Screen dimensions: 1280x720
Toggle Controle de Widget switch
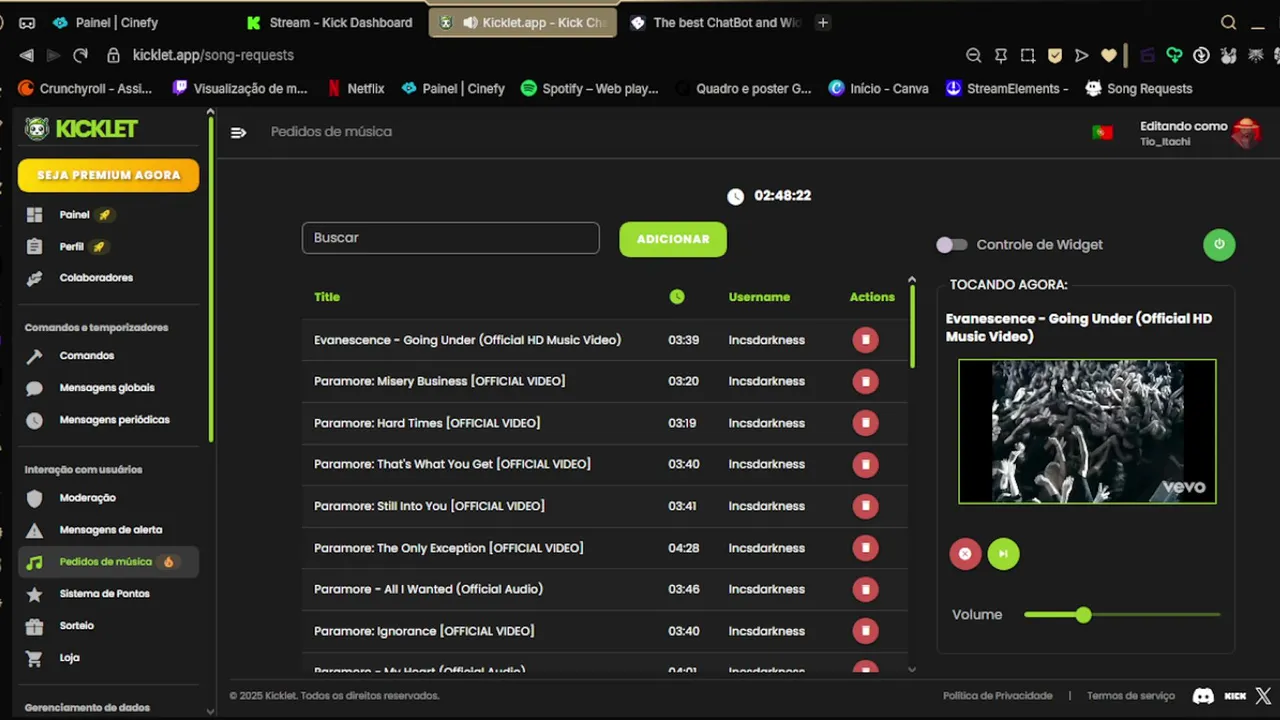pos(952,244)
